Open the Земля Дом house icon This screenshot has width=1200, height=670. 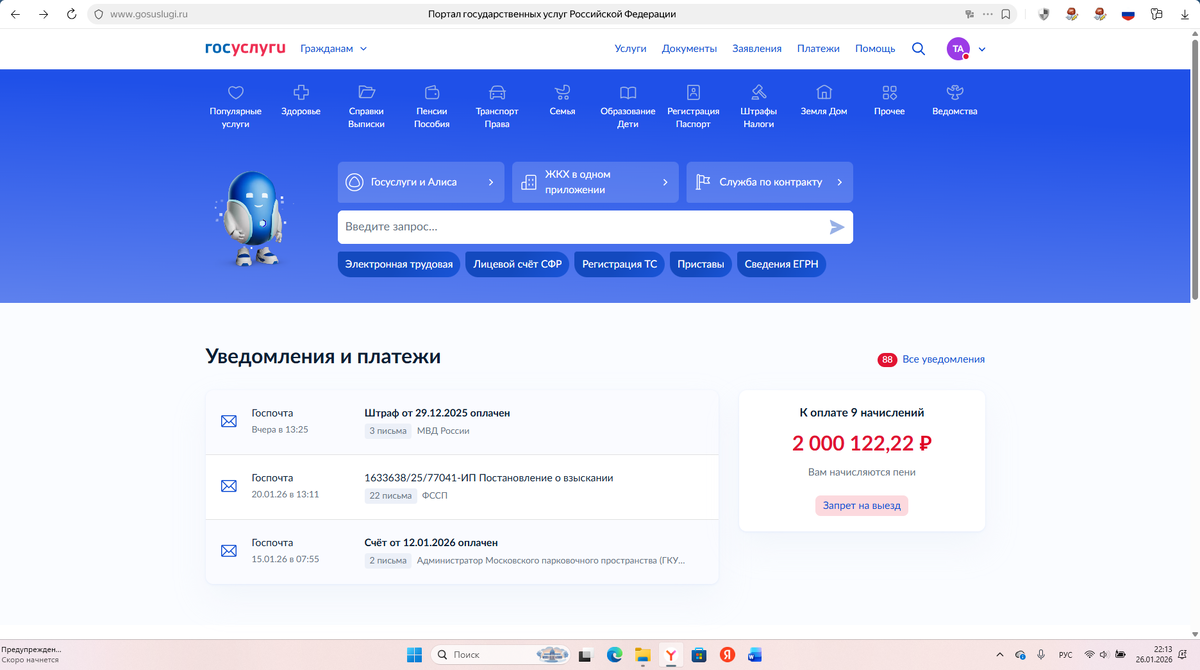coord(824,92)
